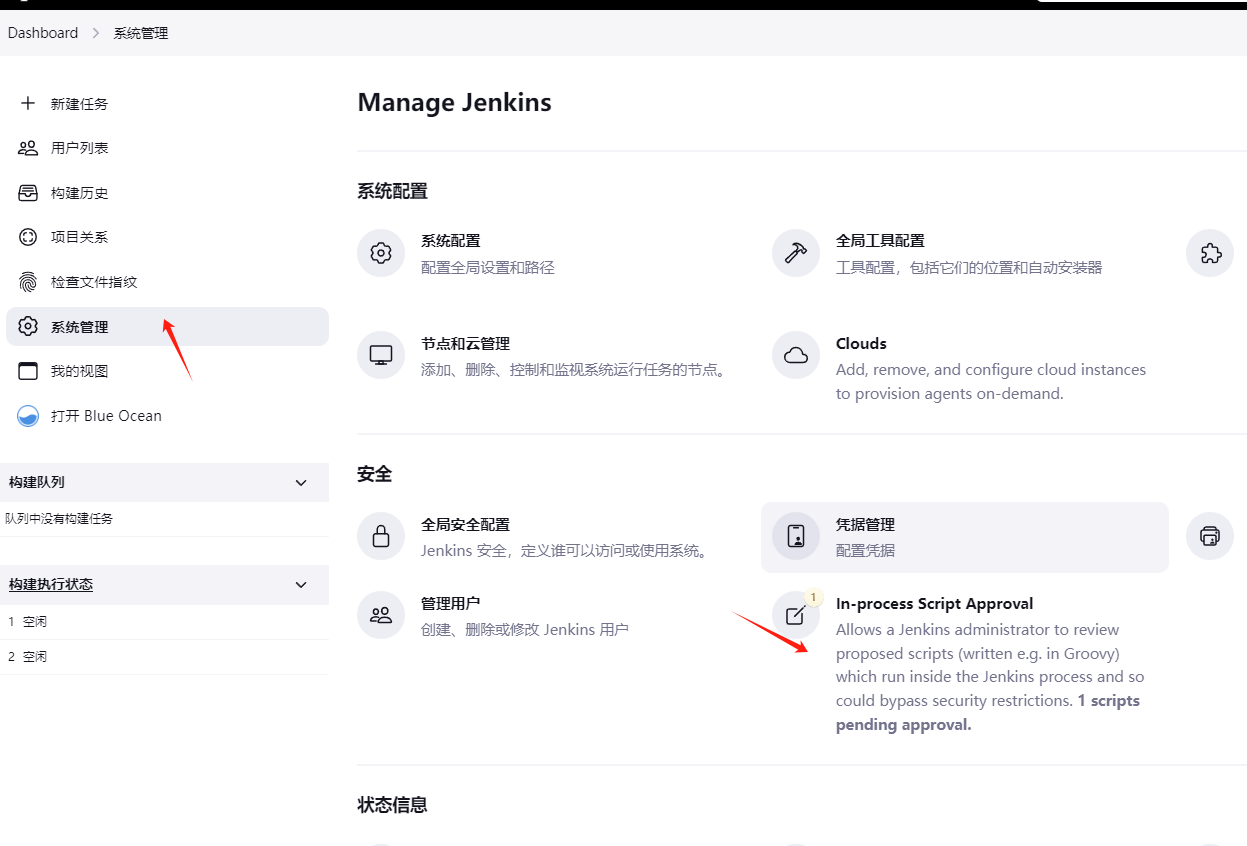Click the inbox icon beside 构建历史
1247x846 pixels.
pyautogui.click(x=28, y=193)
